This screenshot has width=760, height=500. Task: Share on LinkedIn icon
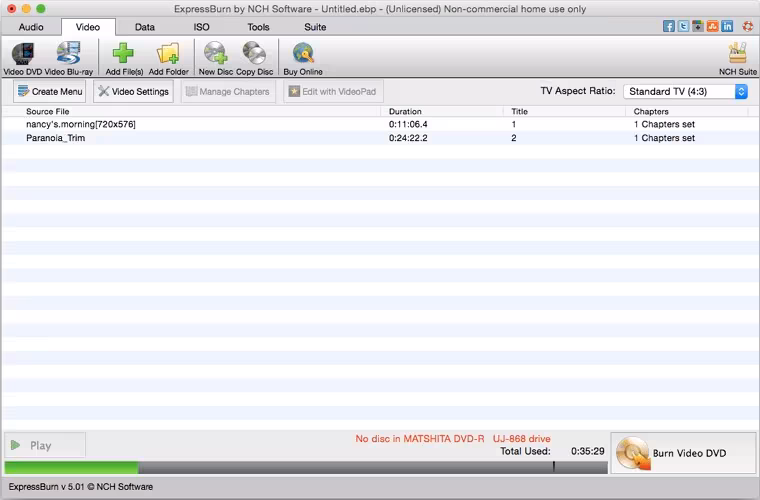(727, 27)
